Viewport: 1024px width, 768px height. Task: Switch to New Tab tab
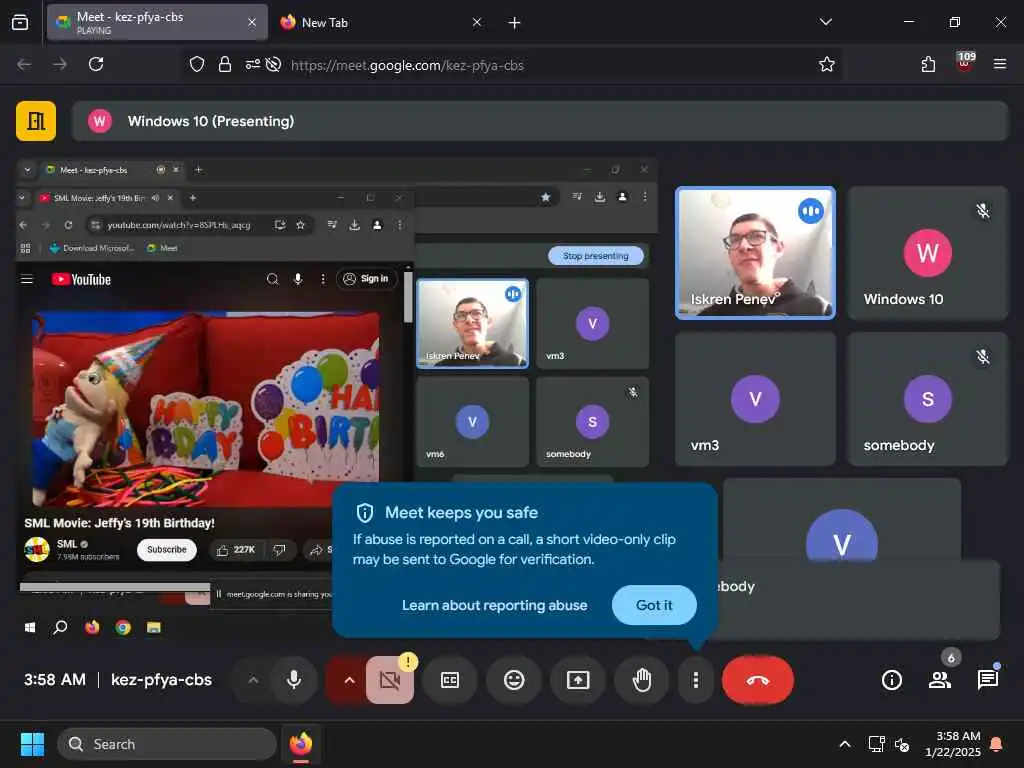click(x=382, y=22)
